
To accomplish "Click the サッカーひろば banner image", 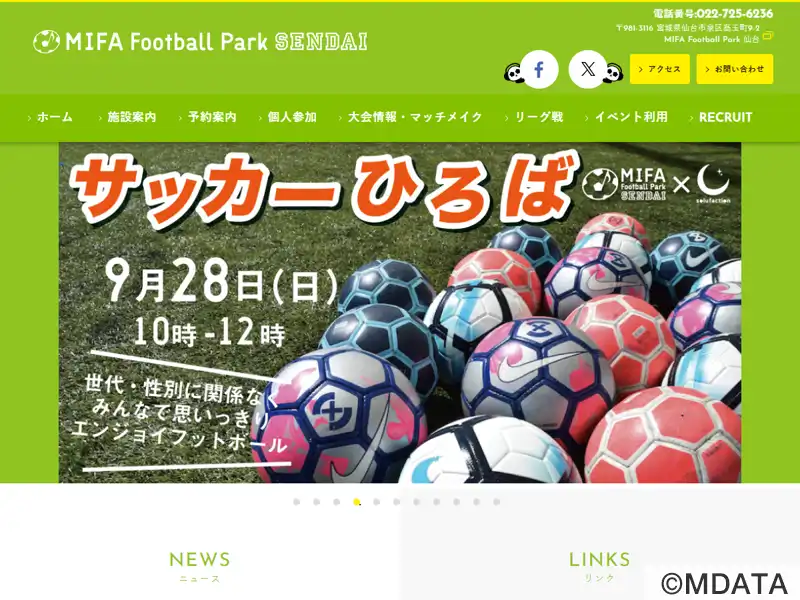I will point(400,313).
